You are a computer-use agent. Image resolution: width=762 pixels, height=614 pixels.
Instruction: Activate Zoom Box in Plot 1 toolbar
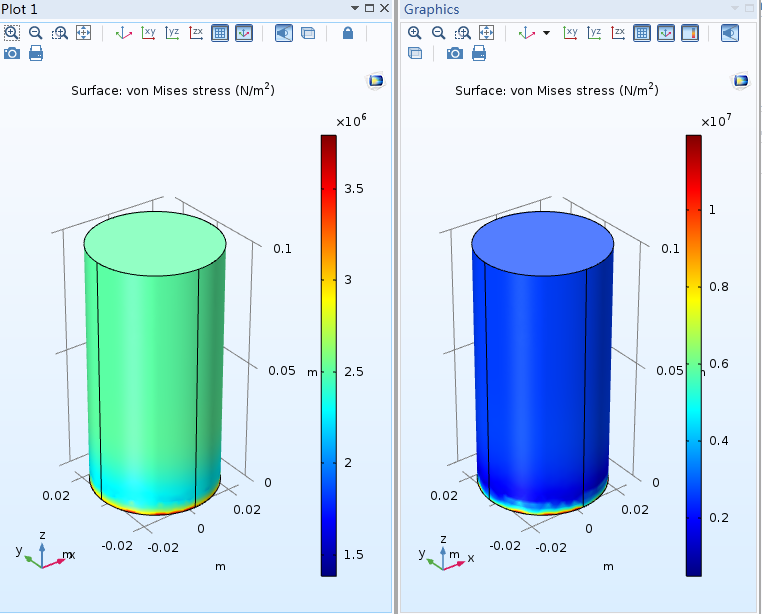(x=60, y=33)
